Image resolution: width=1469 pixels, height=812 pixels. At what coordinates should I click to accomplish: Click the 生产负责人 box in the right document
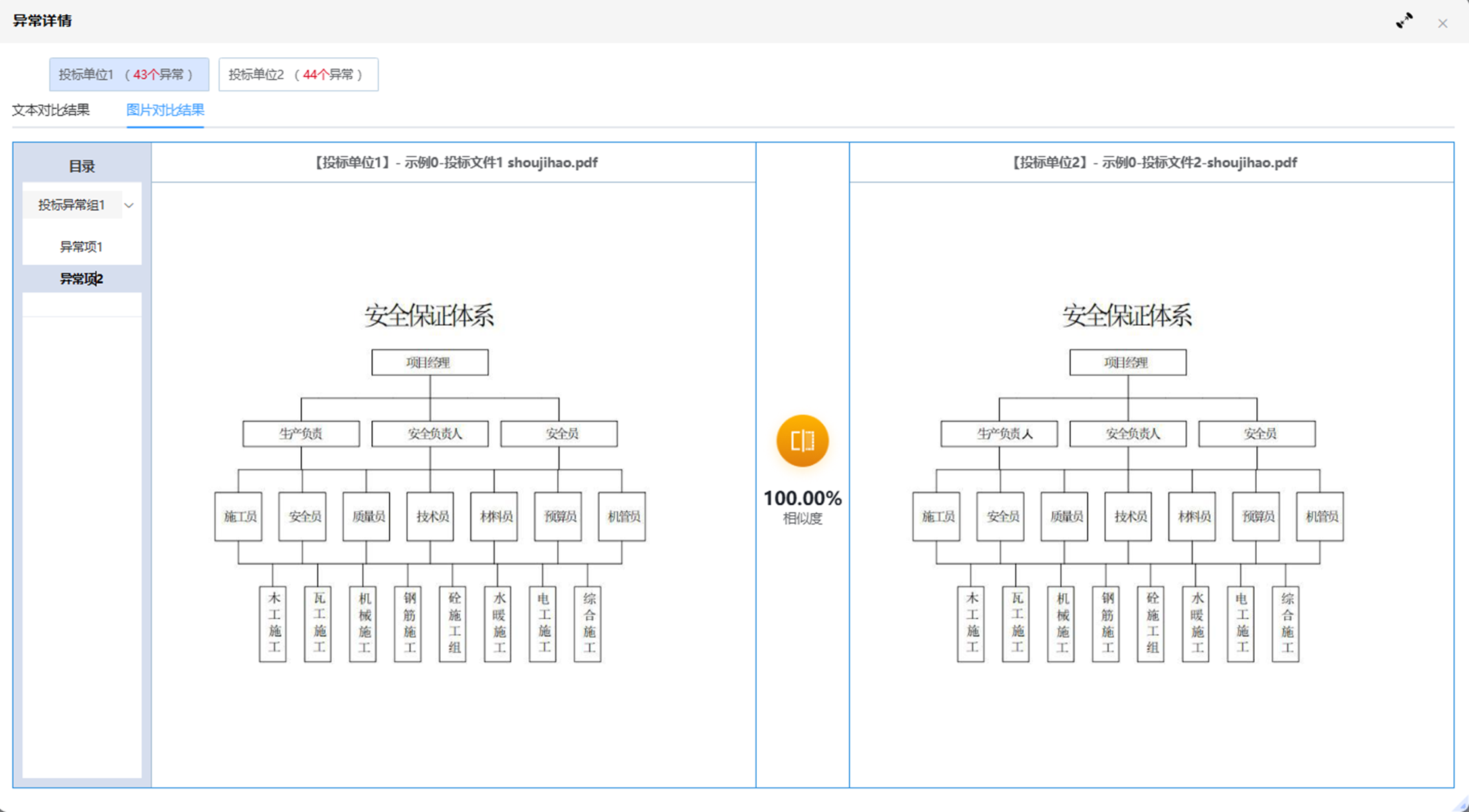999,434
